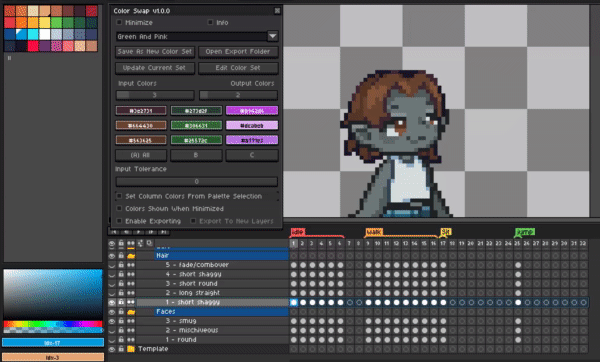This screenshot has height=362, width=600.
Task: Click the 'Edit Color Set' button
Action: pyautogui.click(x=238, y=68)
